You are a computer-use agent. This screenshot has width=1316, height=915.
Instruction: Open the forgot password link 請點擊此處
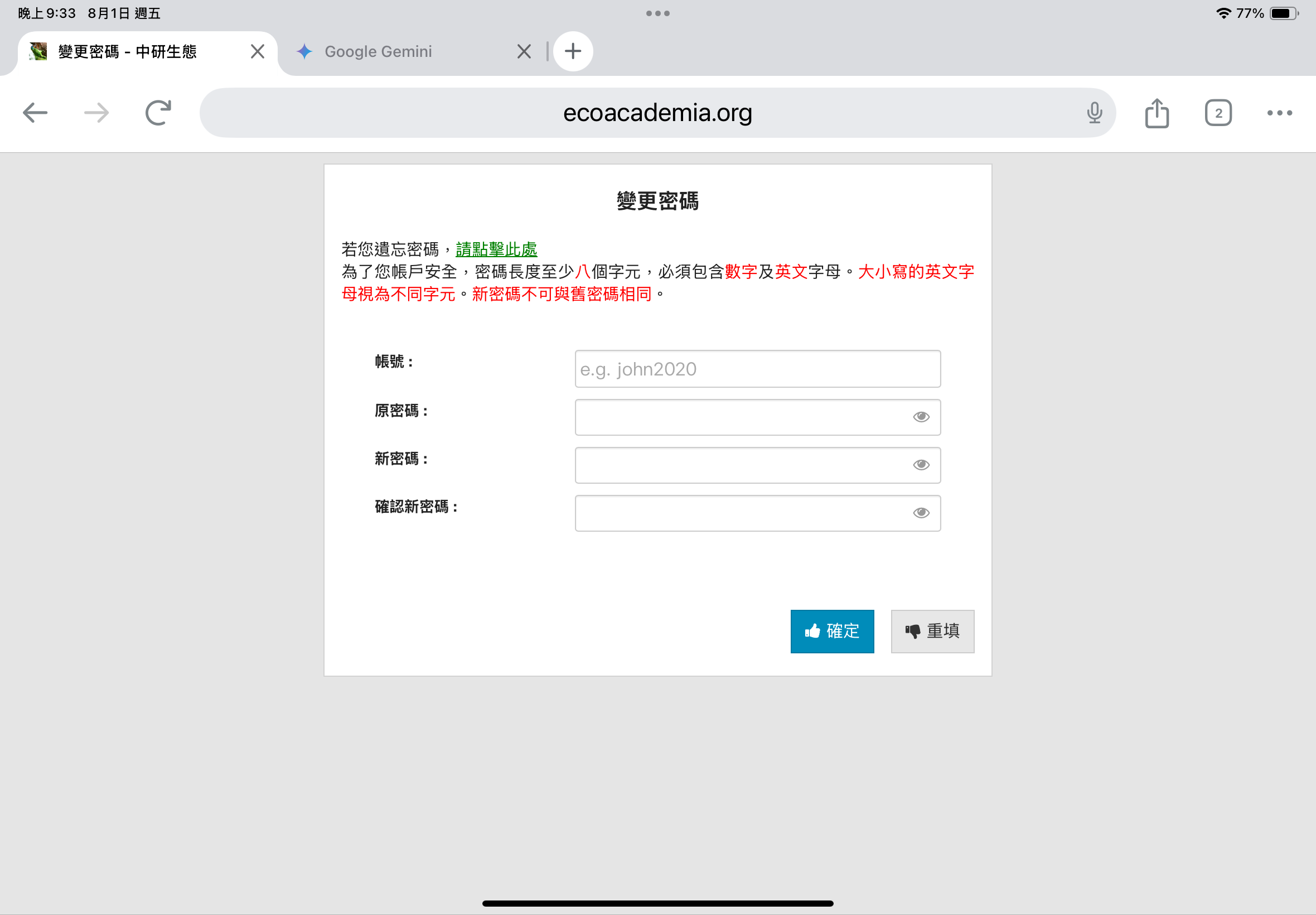(496, 249)
